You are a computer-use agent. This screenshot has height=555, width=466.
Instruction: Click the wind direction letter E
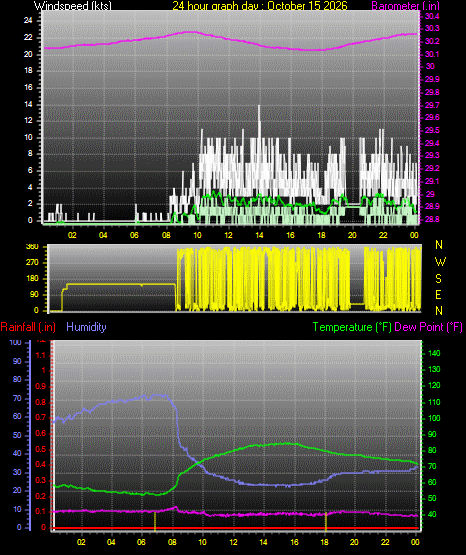438,295
